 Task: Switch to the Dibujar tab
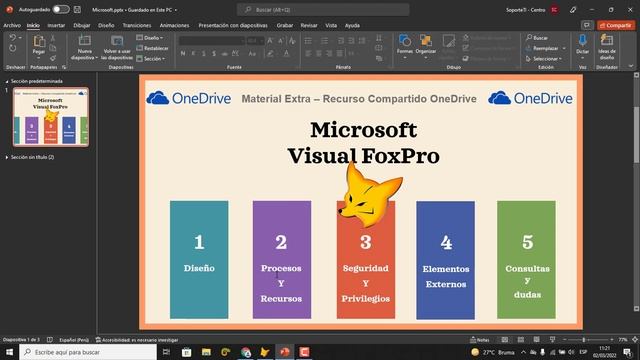coord(82,25)
